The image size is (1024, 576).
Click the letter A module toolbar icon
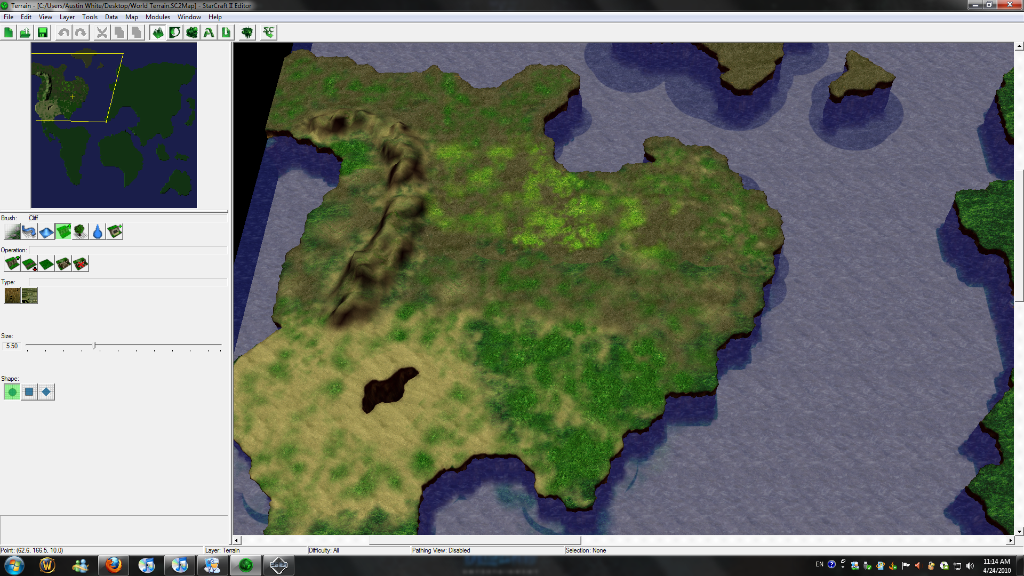point(209,33)
